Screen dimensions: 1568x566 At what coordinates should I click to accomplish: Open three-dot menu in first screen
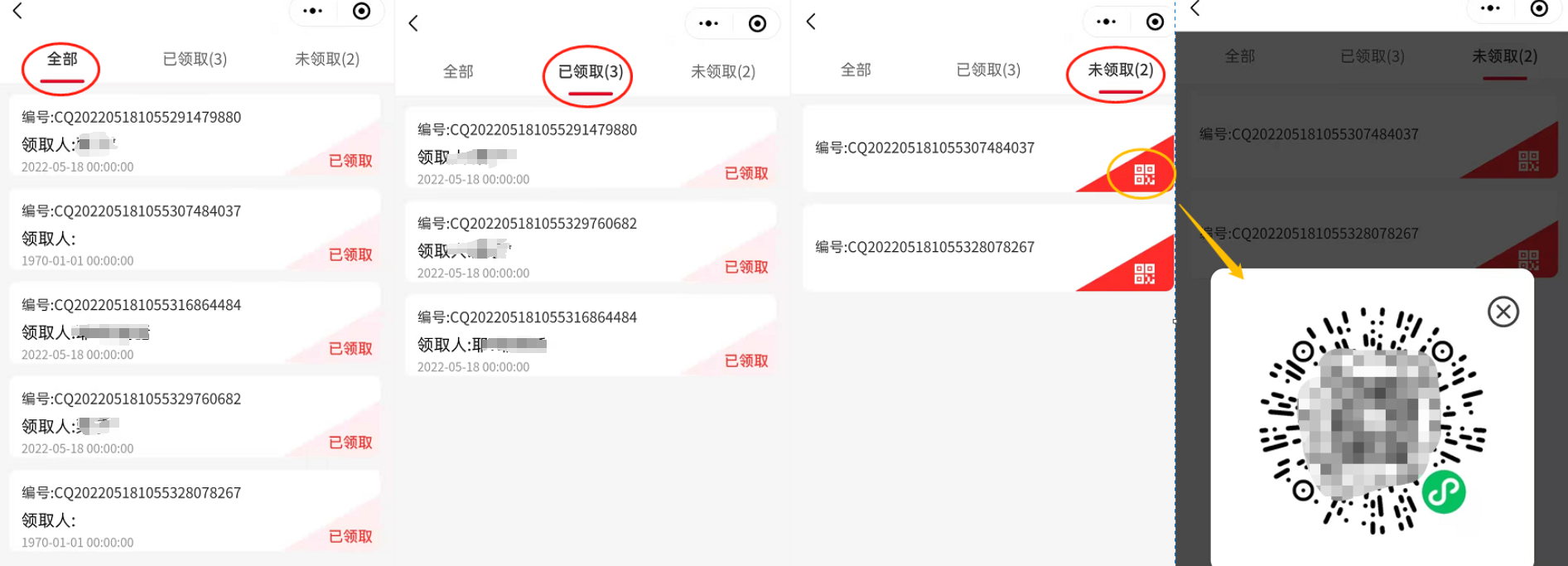[313, 11]
